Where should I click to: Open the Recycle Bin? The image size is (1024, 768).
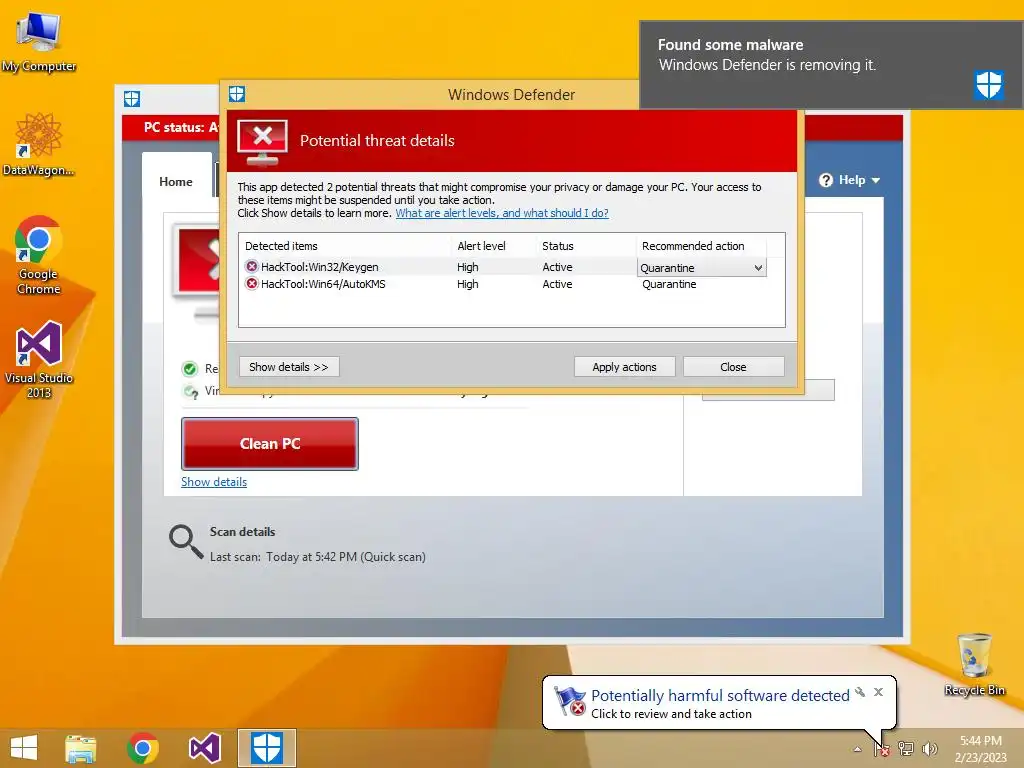[974, 664]
